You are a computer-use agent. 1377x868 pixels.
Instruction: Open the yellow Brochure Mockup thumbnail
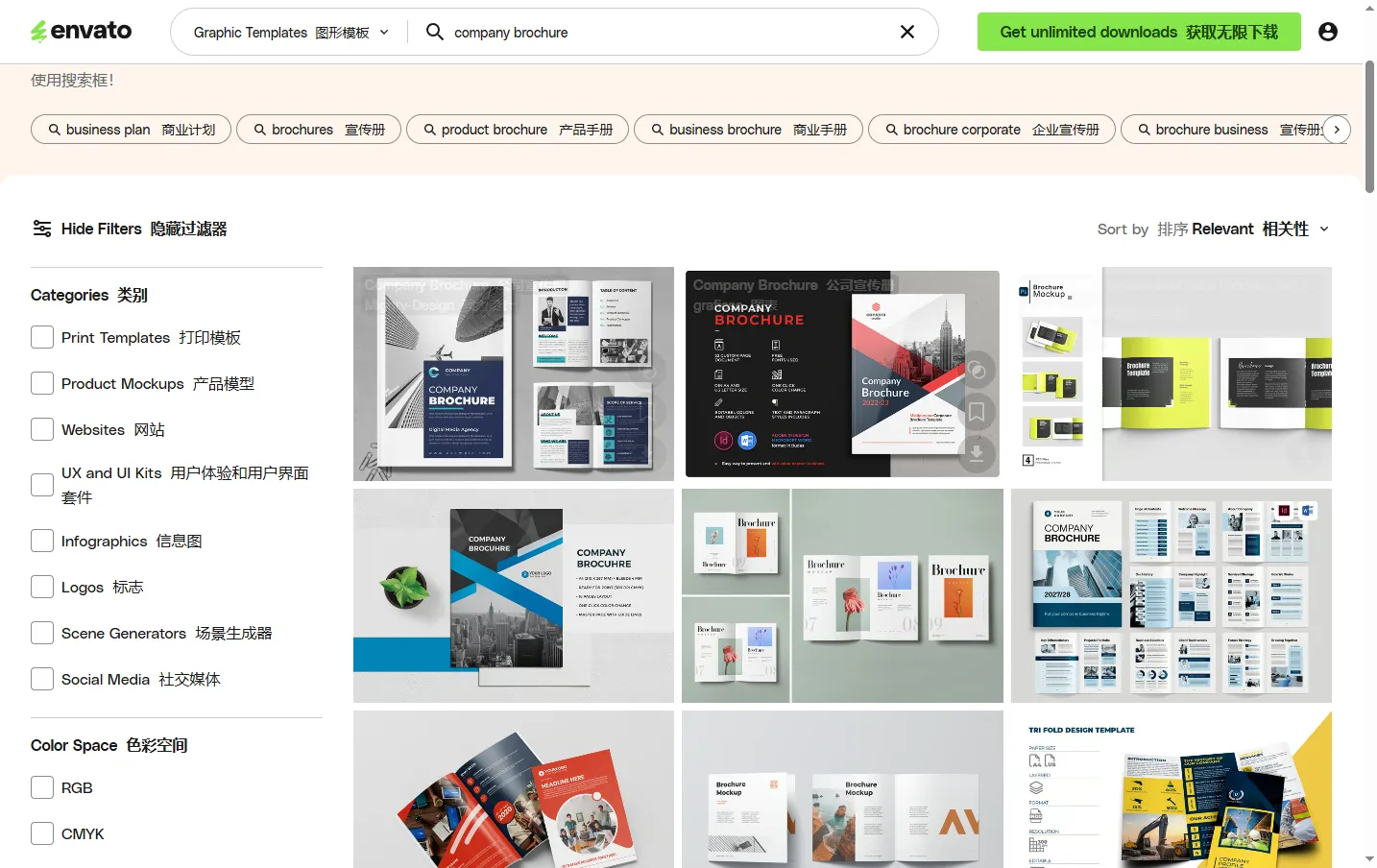(x=1171, y=374)
